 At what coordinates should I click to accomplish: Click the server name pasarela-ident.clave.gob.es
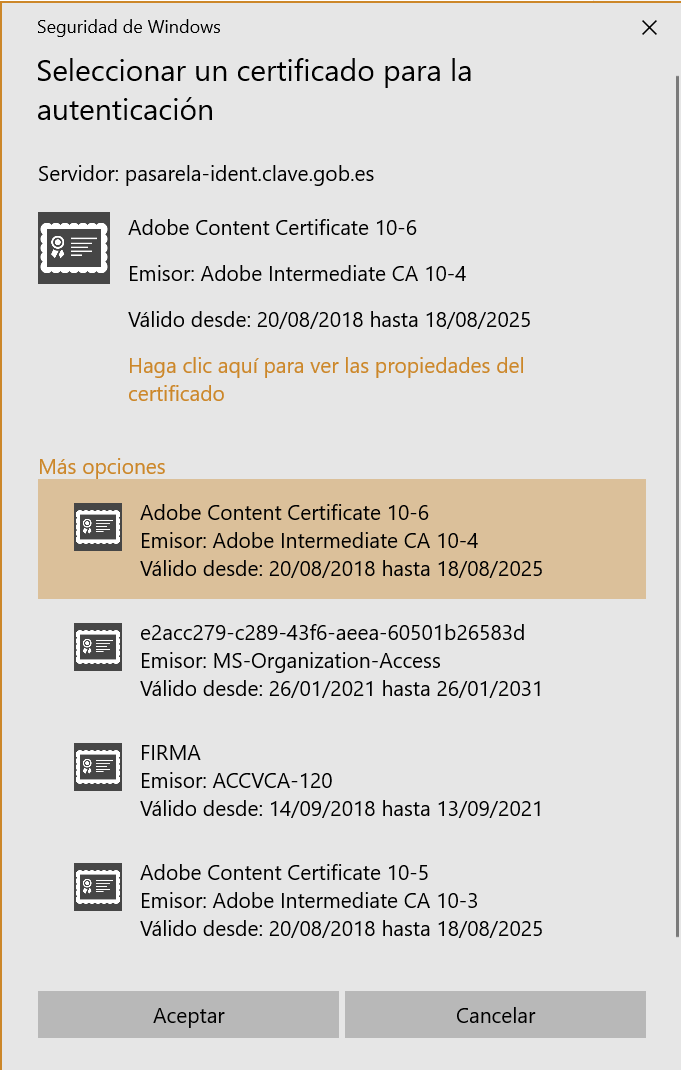click(x=249, y=174)
